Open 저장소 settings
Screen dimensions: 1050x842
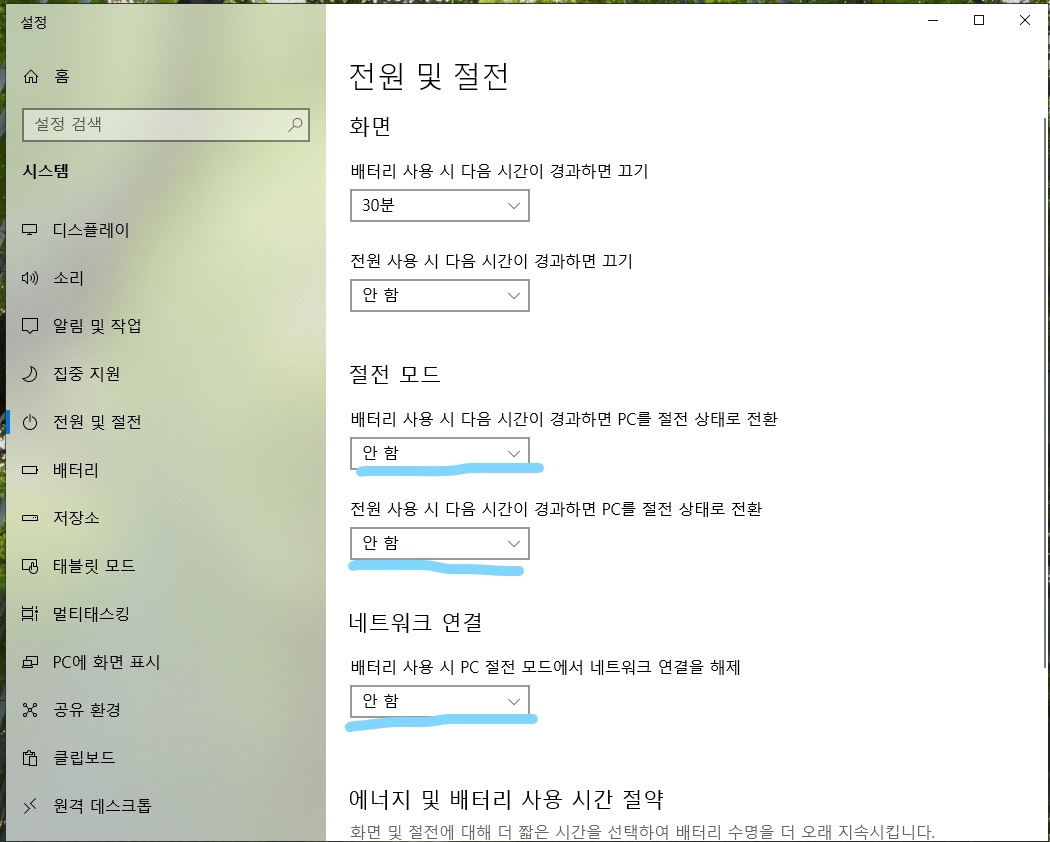pos(165,518)
